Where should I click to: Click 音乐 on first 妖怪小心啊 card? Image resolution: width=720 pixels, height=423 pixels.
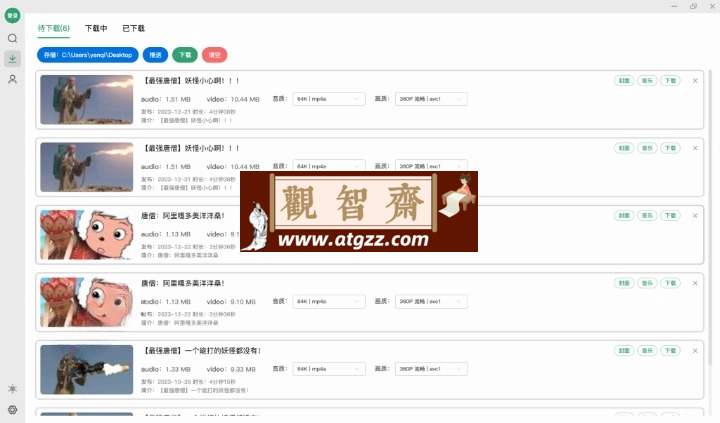point(647,81)
